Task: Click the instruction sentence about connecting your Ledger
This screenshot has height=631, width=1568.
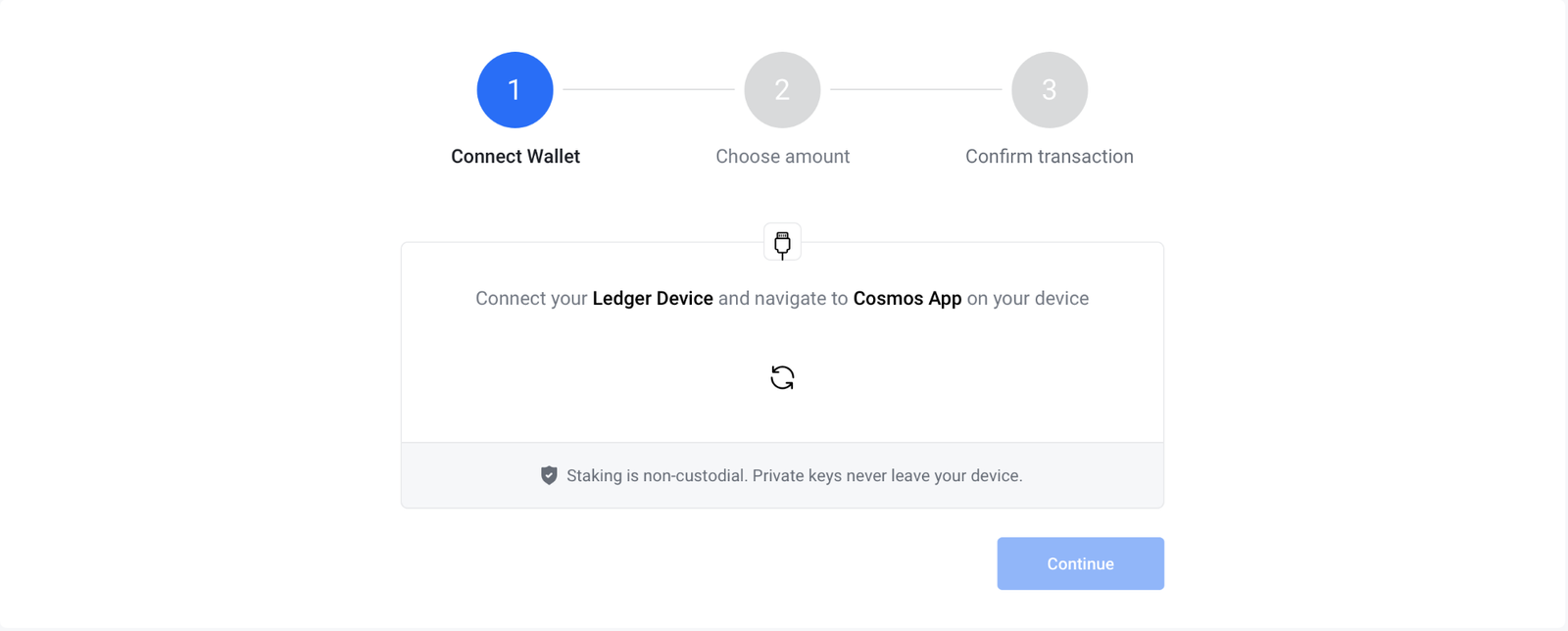Action: (x=781, y=298)
